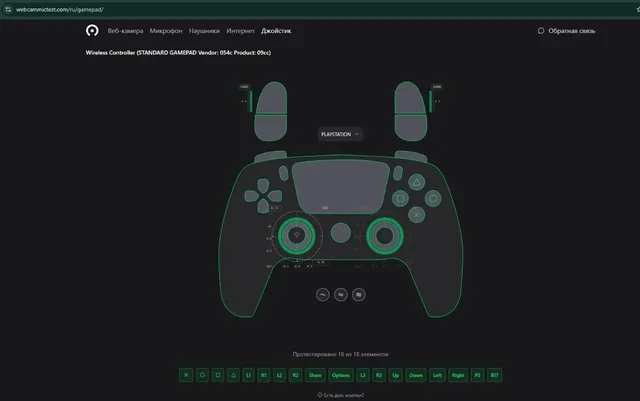Expand the PLAYSTATION layout dropdown
Screen dimensions: 640x401
click(x=340, y=134)
